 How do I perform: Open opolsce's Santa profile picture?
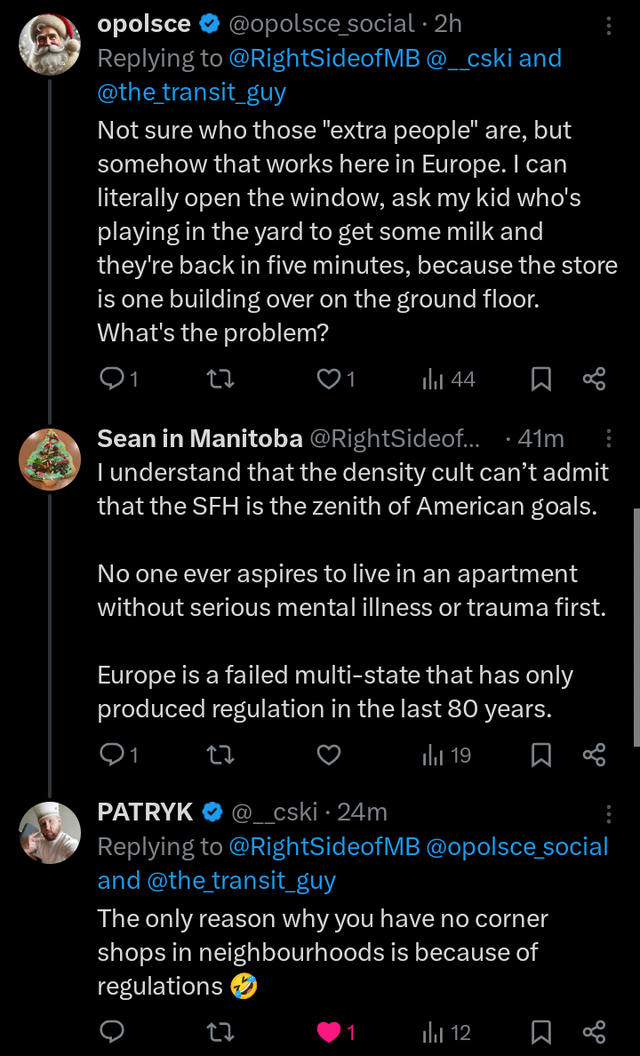point(50,43)
